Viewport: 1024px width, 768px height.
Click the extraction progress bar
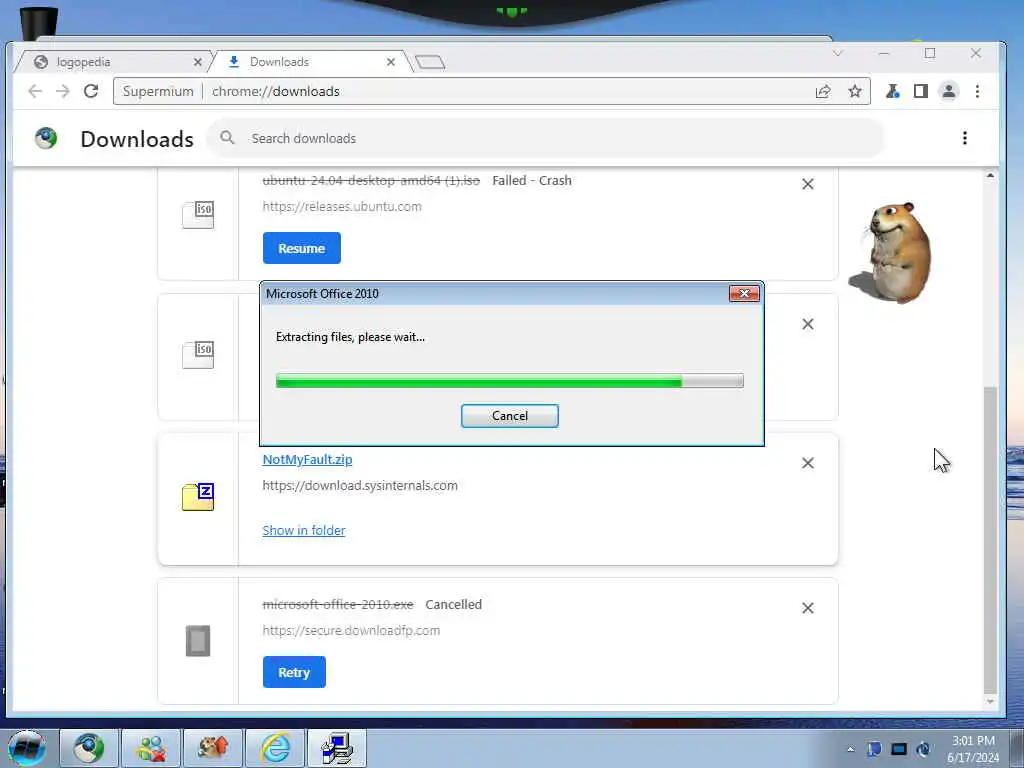509,381
